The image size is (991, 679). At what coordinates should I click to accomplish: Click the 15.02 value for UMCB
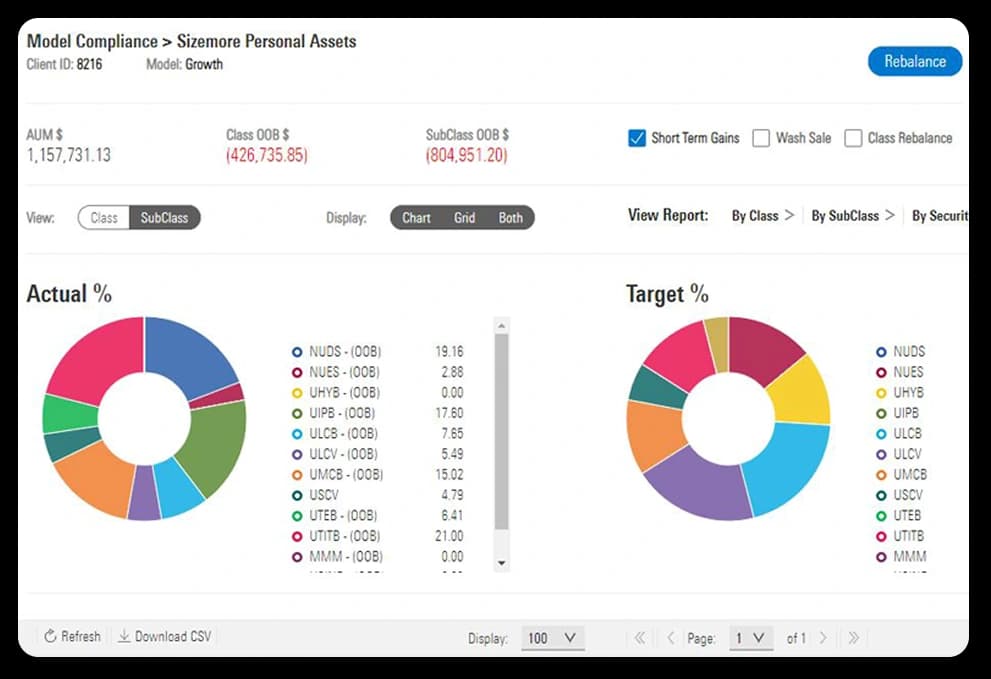pyautogui.click(x=449, y=475)
